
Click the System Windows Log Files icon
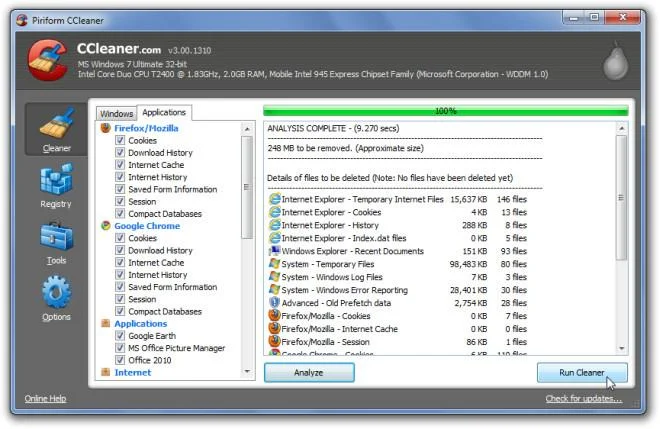pyautogui.click(x=274, y=277)
